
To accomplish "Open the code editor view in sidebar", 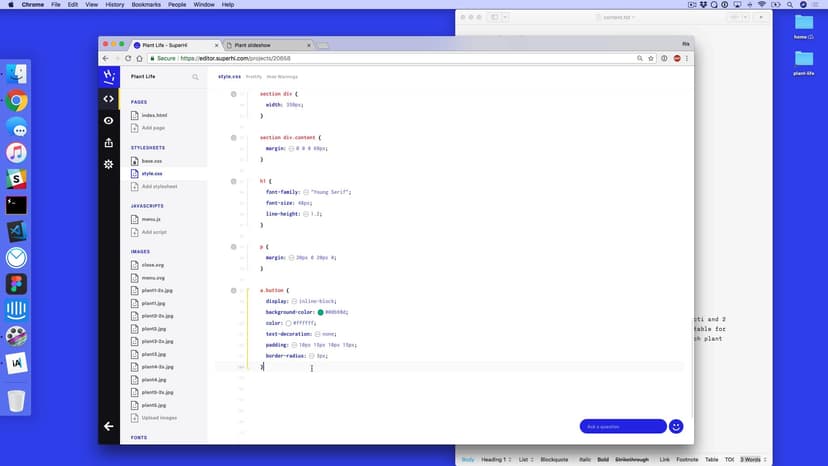I will point(109,98).
